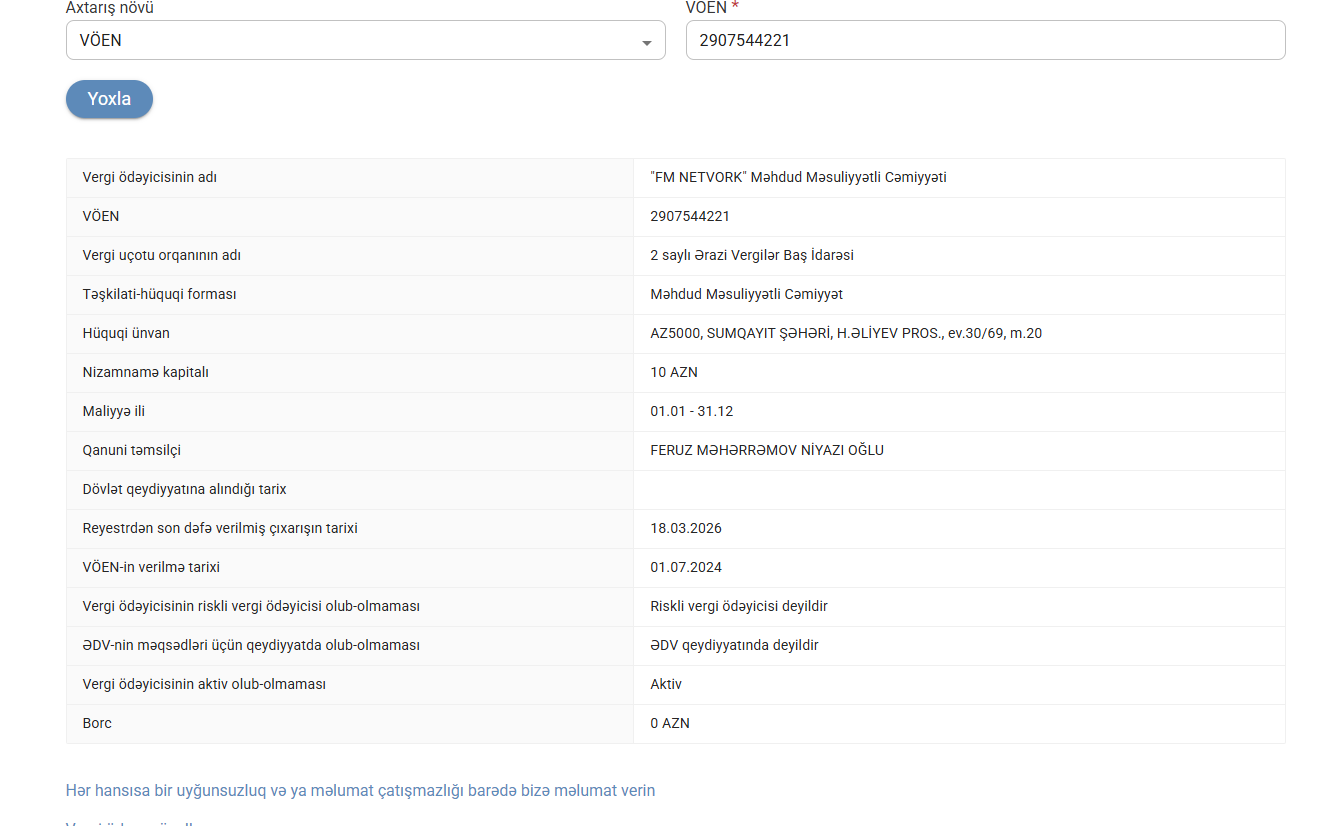Select the Qanuni təmsilçi name value
The height and width of the screenshot is (826, 1318).
point(767,451)
